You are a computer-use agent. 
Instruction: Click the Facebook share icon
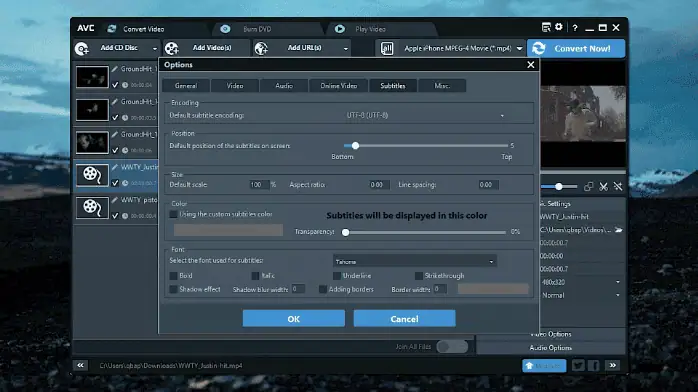pyautogui.click(x=594, y=366)
